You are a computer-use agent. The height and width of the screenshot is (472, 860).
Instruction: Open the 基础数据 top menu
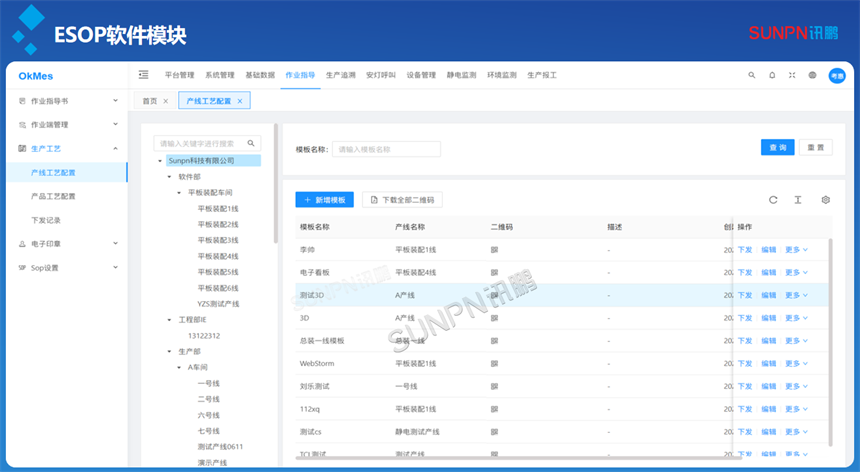[x=260, y=75]
